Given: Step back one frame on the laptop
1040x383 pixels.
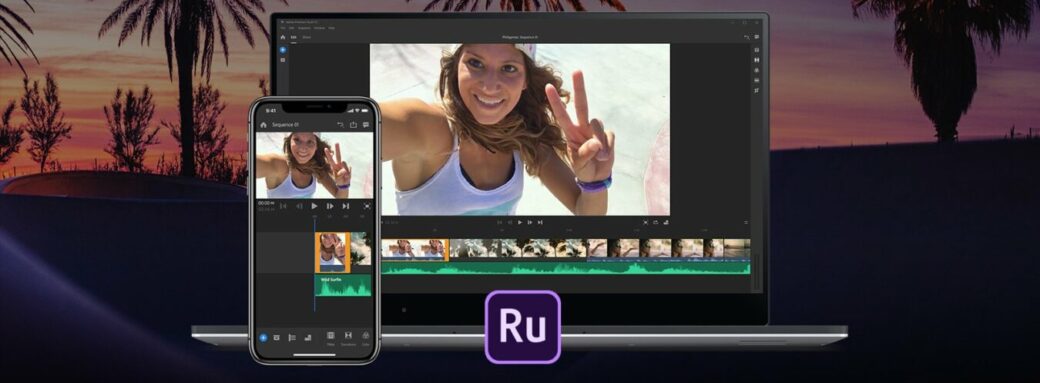Looking at the screenshot, I should [510, 222].
